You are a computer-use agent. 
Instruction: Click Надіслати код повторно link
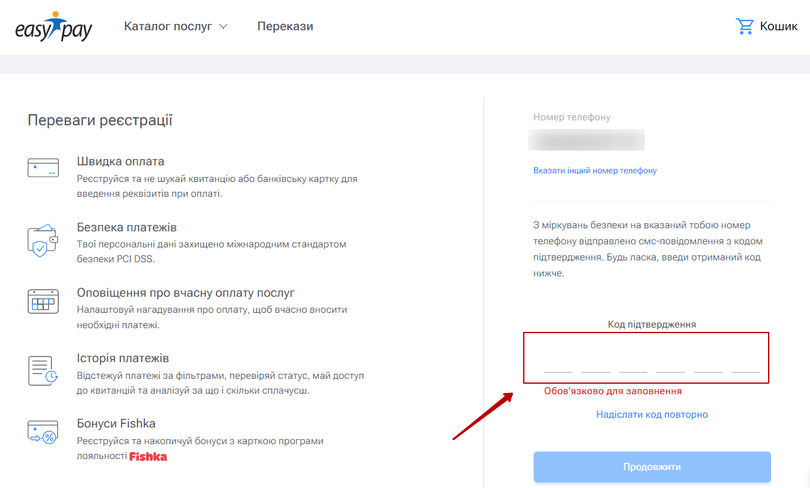[652, 414]
